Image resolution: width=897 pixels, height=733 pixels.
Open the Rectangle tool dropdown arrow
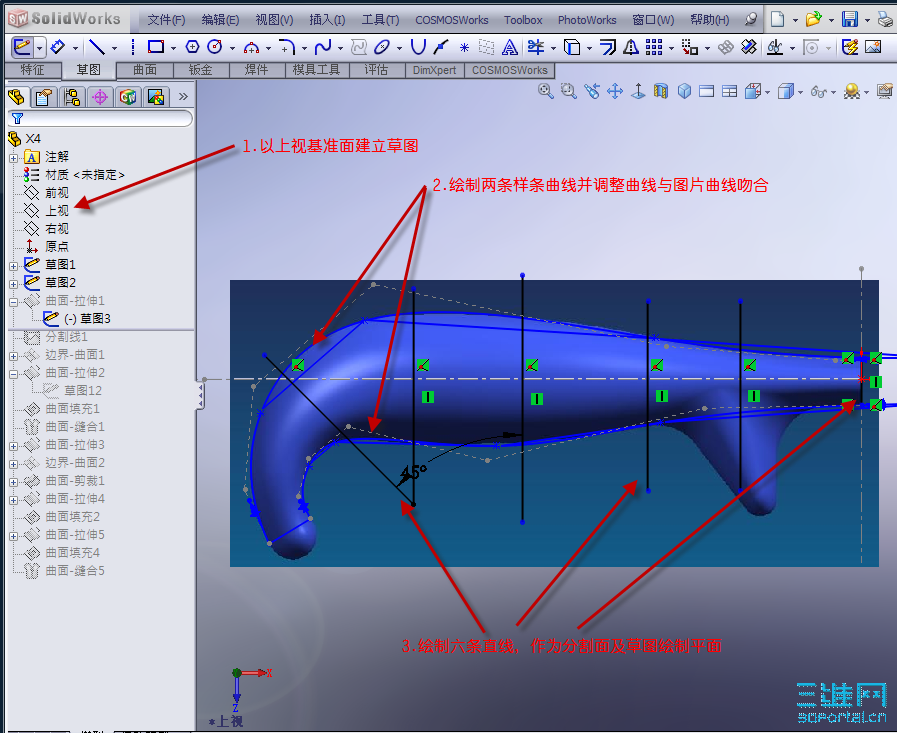(x=173, y=48)
